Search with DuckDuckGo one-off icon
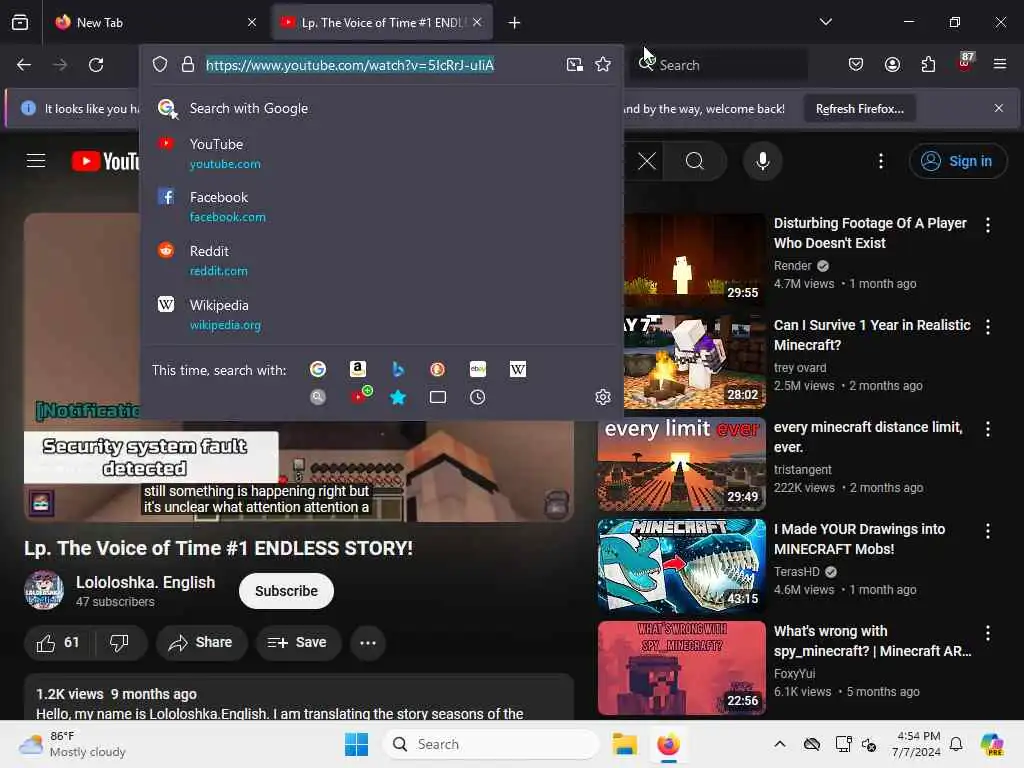This screenshot has width=1024, height=768. [438, 370]
